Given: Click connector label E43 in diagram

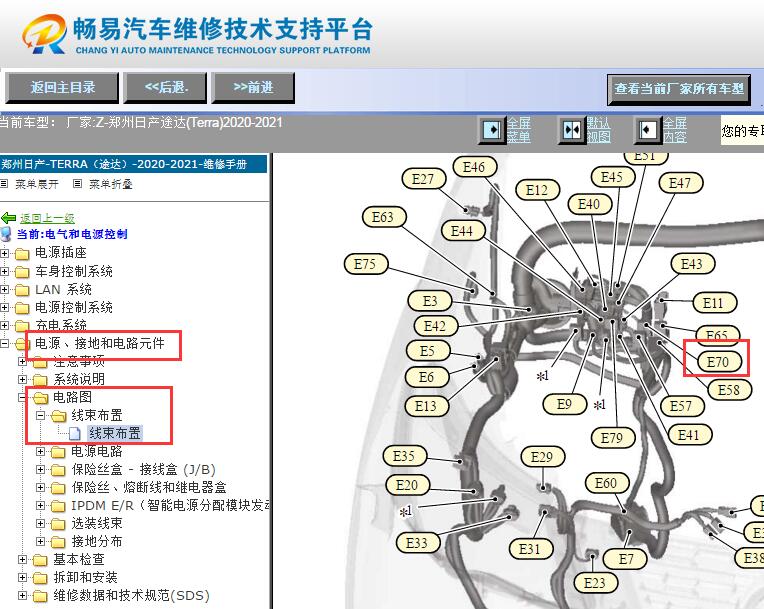Looking at the screenshot, I should [692, 264].
